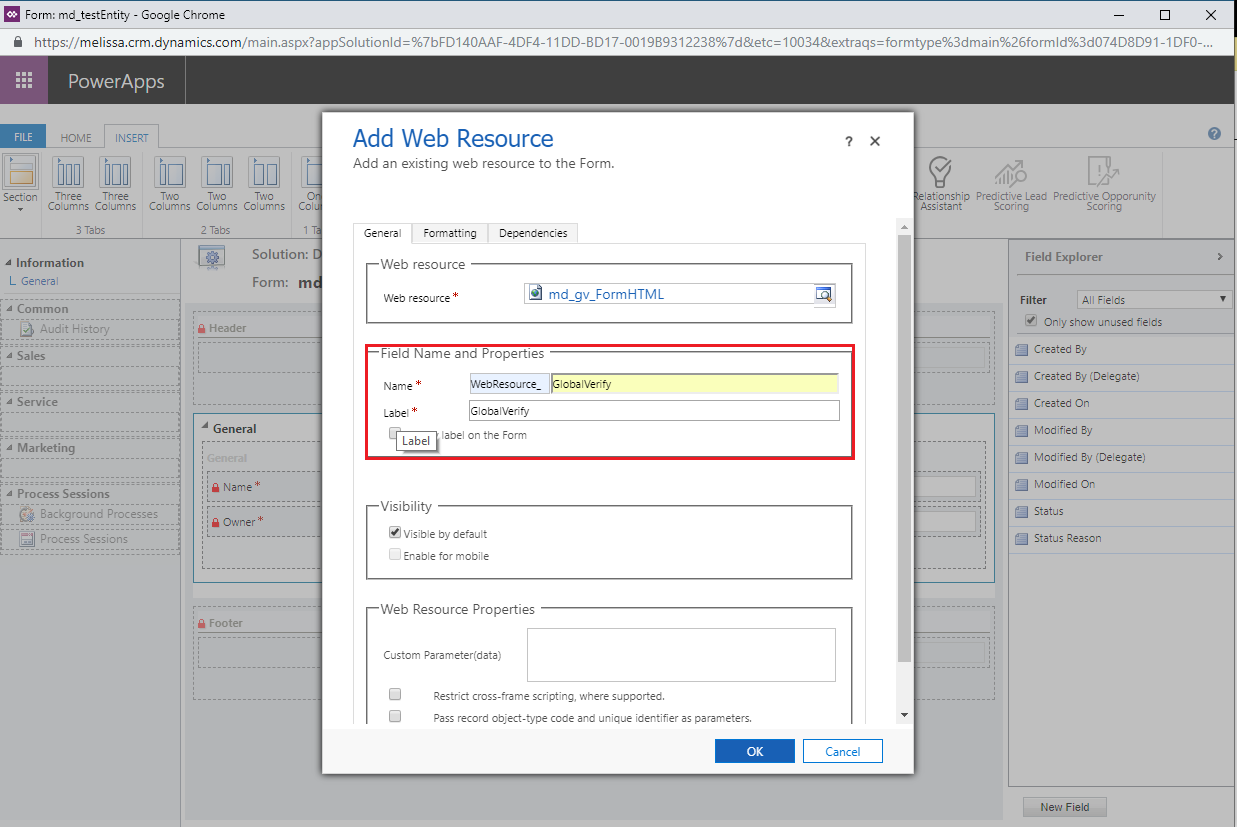The image size is (1237, 827).
Task: Insert first Three Columns tab layout
Action: point(68,172)
